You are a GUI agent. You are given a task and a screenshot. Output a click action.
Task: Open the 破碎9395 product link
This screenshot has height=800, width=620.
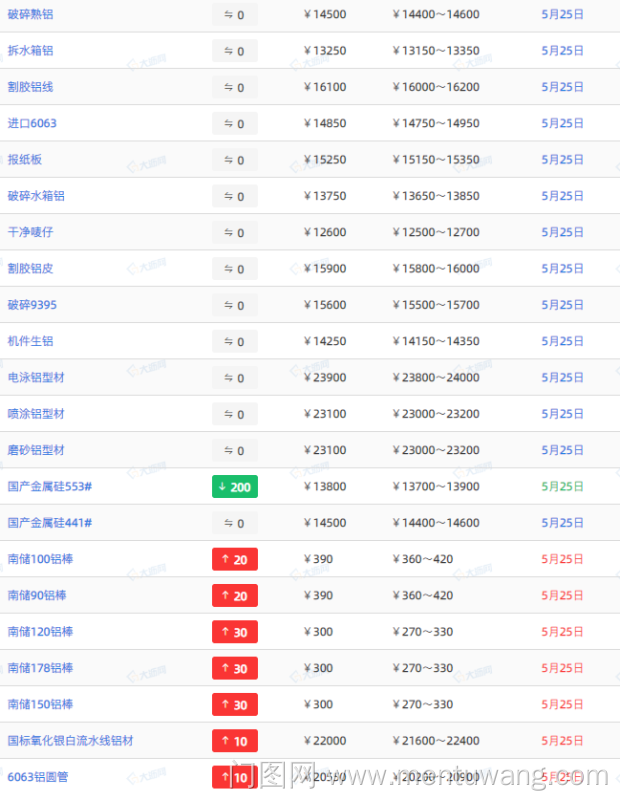pos(31,305)
